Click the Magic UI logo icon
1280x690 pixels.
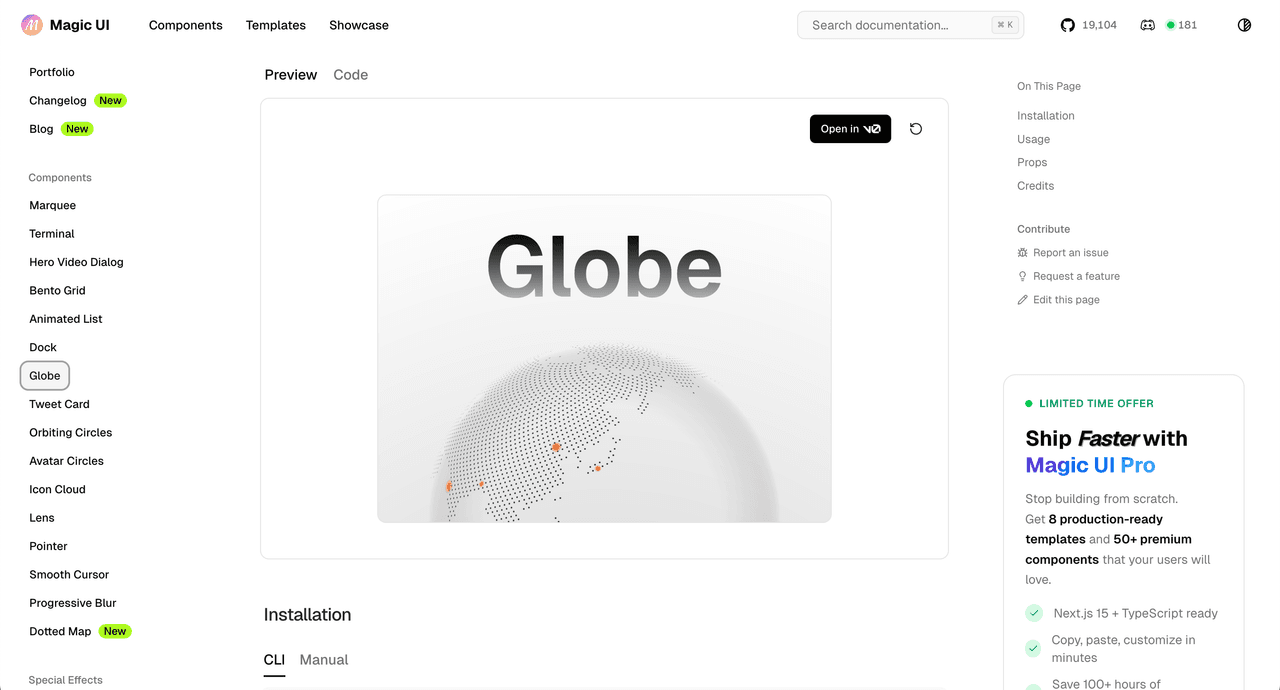click(x=32, y=25)
